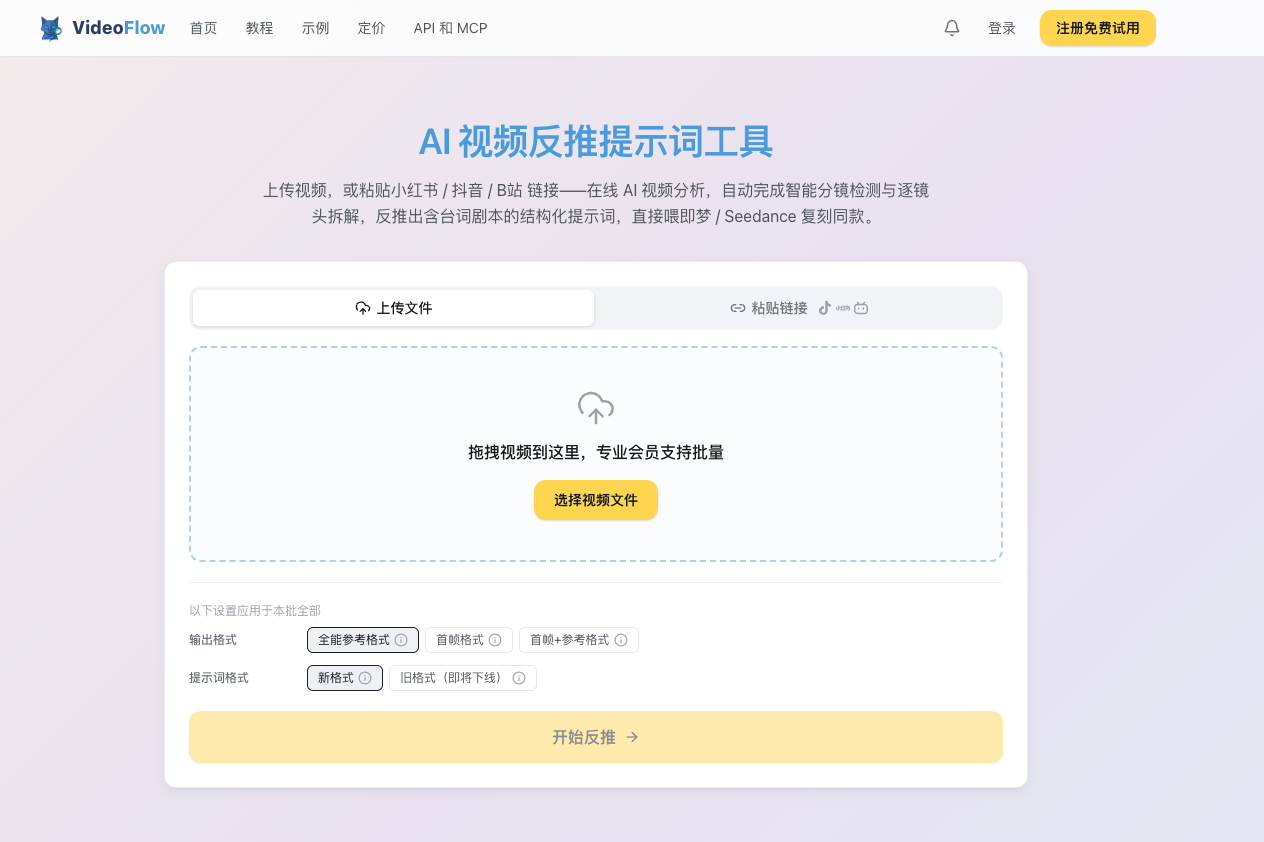Image resolution: width=1264 pixels, height=842 pixels.
Task: Switch to the 上传文件 tab
Action: (x=394, y=308)
